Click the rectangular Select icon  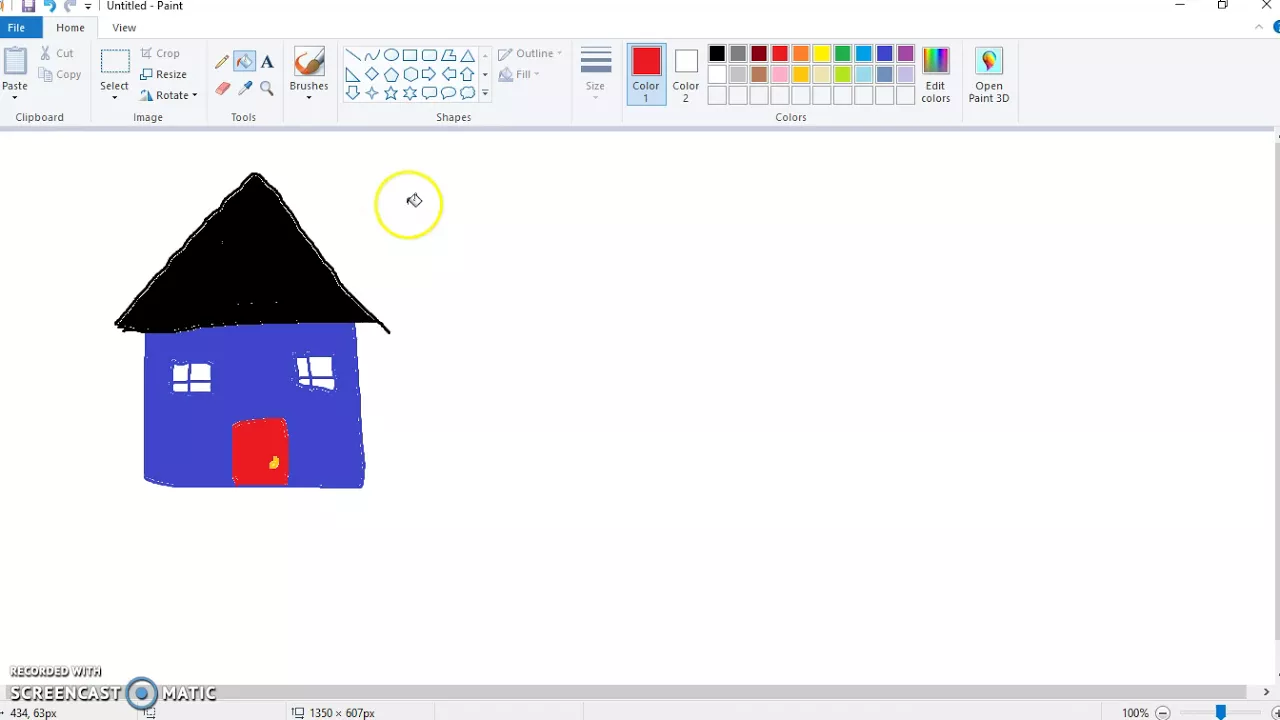point(115,62)
